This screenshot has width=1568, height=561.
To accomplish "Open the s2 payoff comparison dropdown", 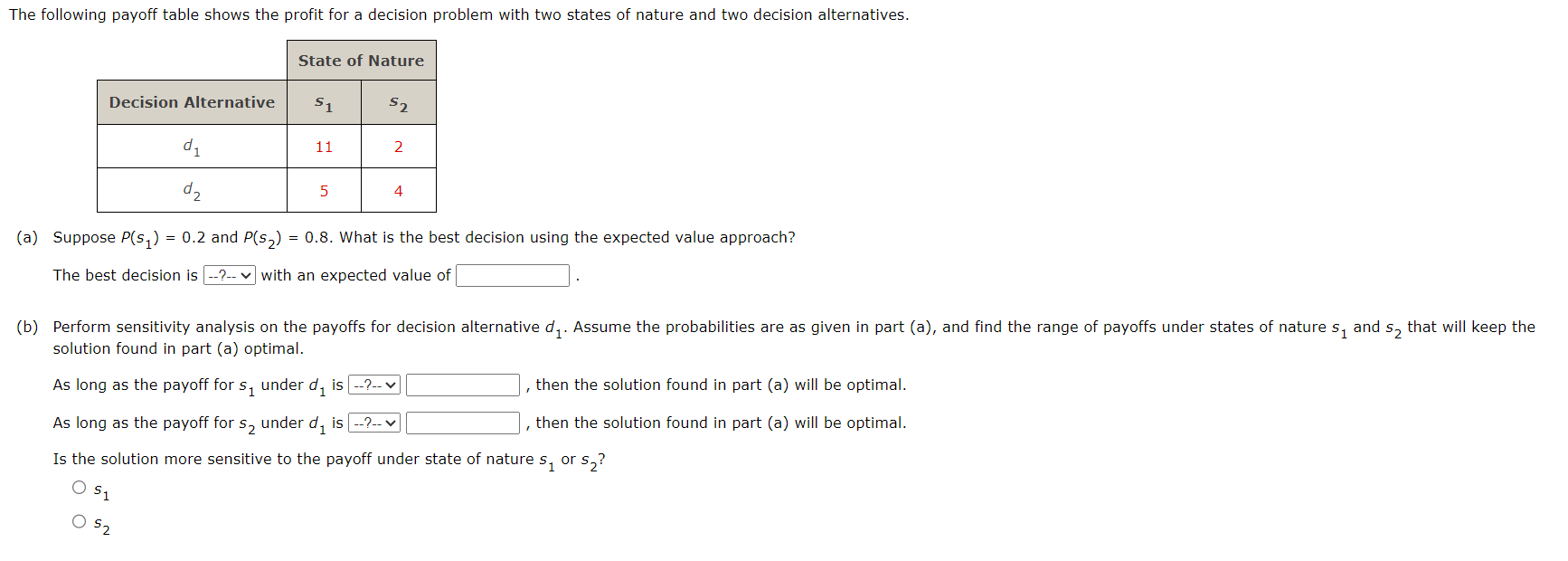I will pyautogui.click(x=374, y=423).
